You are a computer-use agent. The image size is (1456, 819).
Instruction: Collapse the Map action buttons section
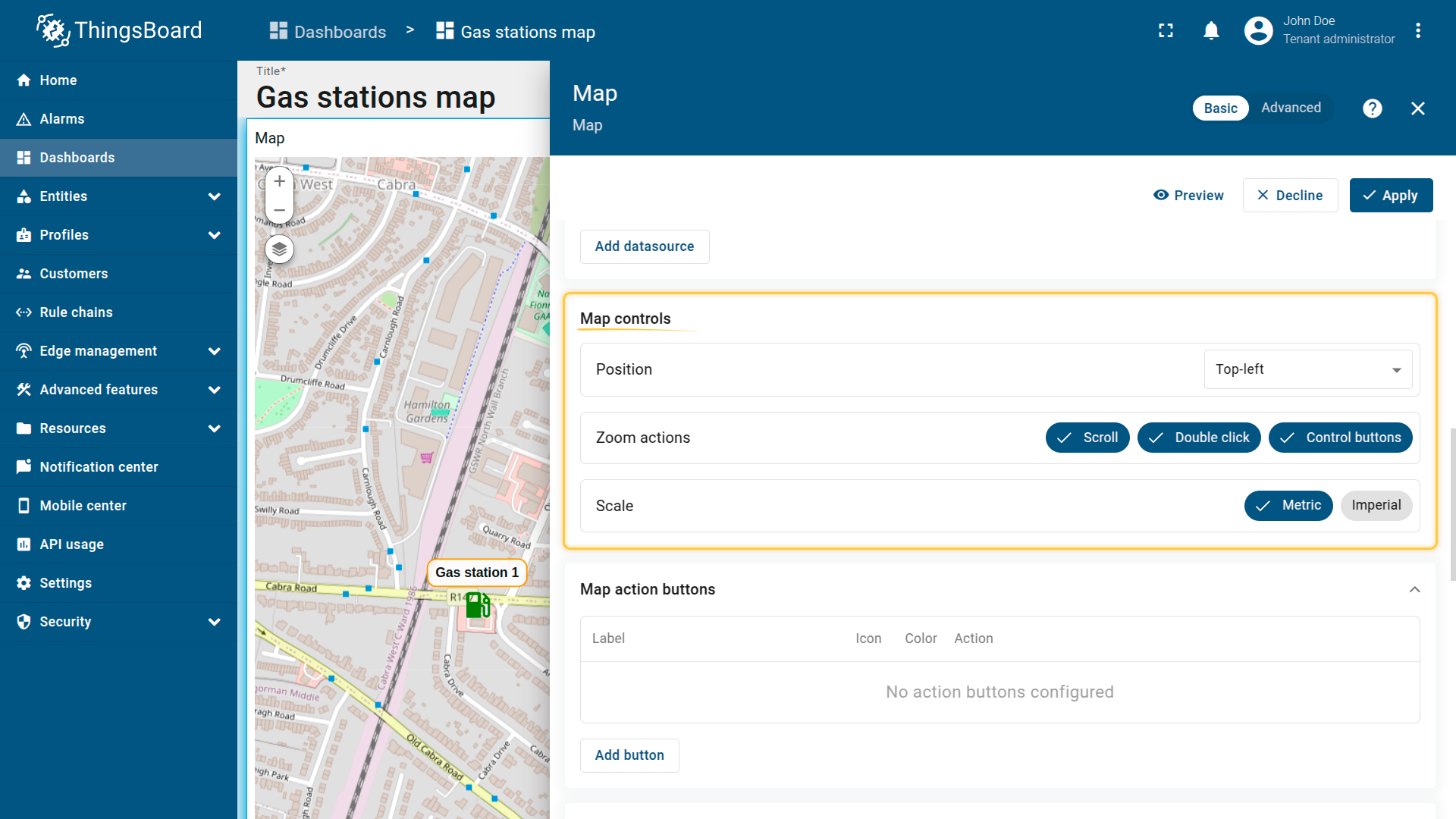[1414, 589]
